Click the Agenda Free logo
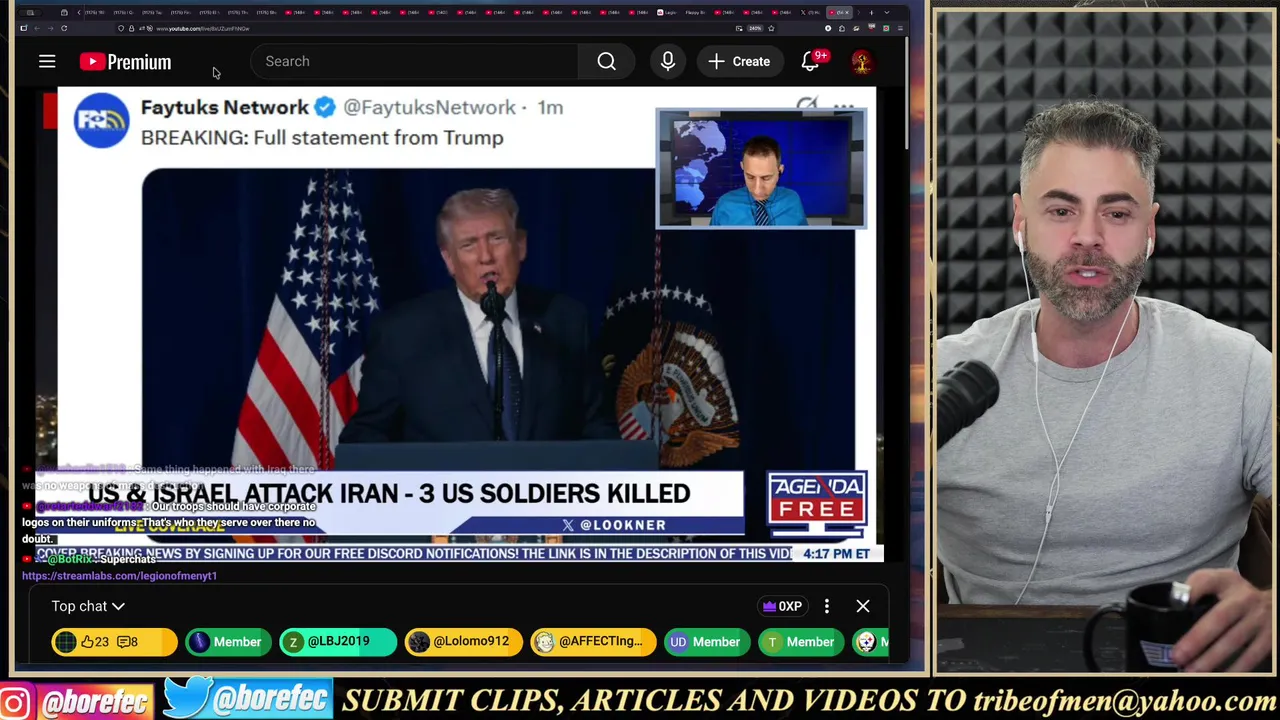 (x=817, y=506)
